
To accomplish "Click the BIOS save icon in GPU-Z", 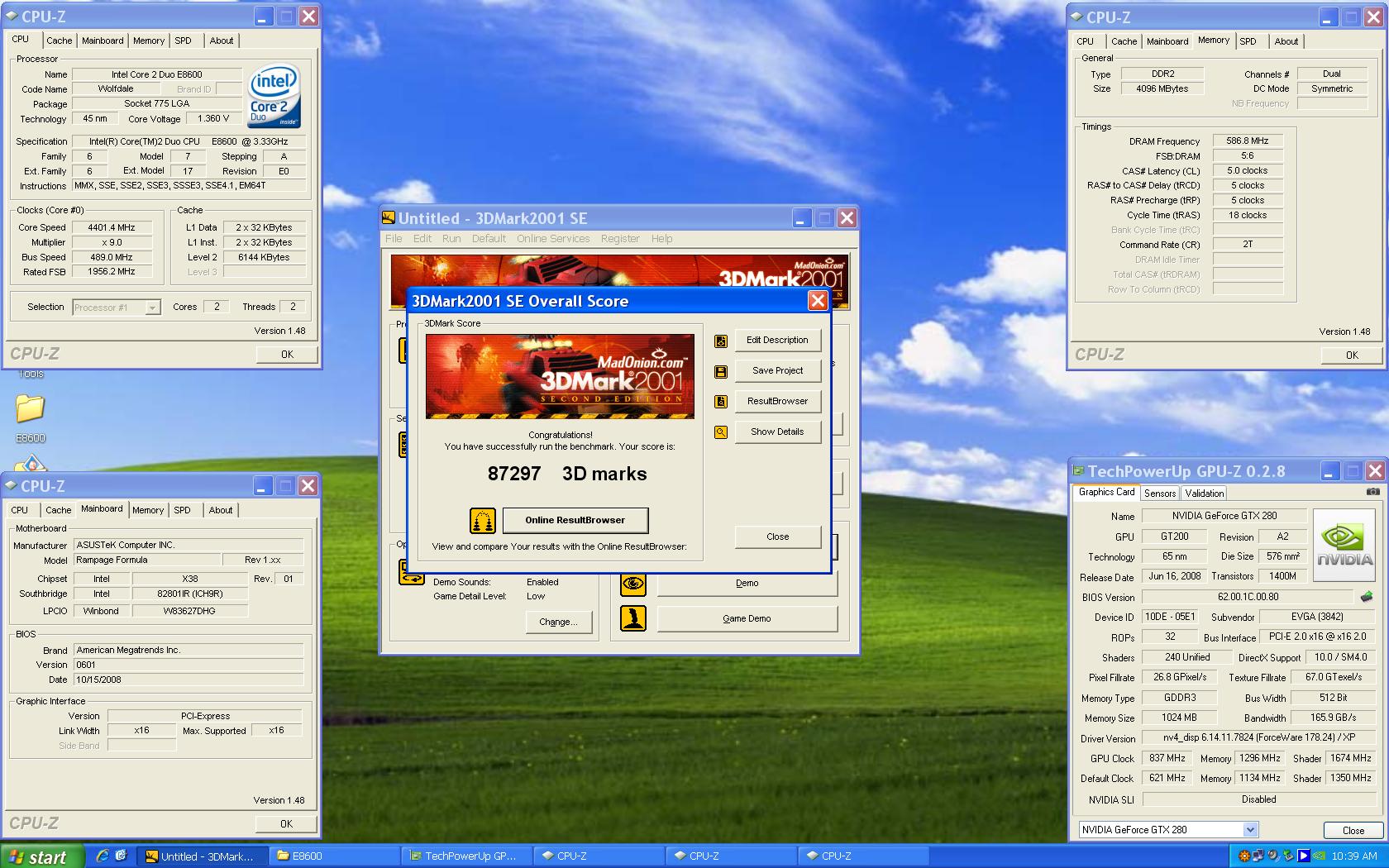I will (x=1366, y=596).
